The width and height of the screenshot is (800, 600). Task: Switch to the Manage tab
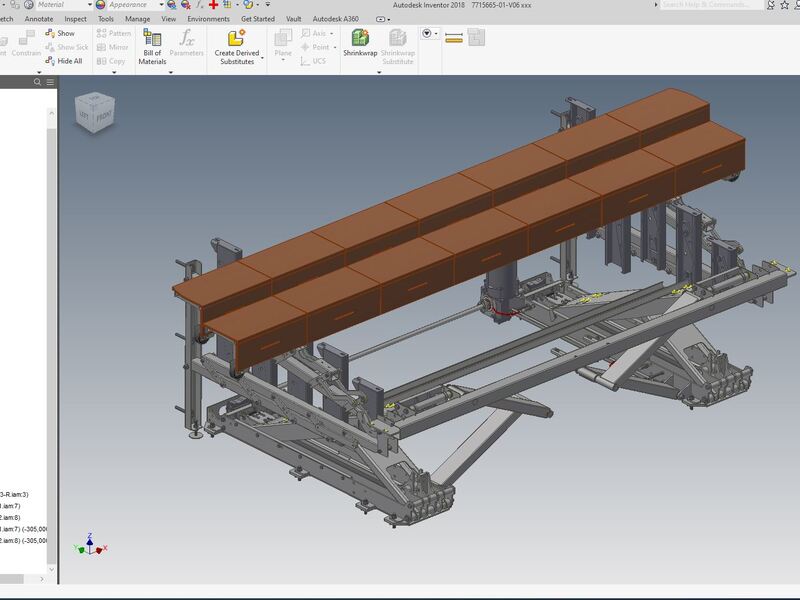pos(138,19)
